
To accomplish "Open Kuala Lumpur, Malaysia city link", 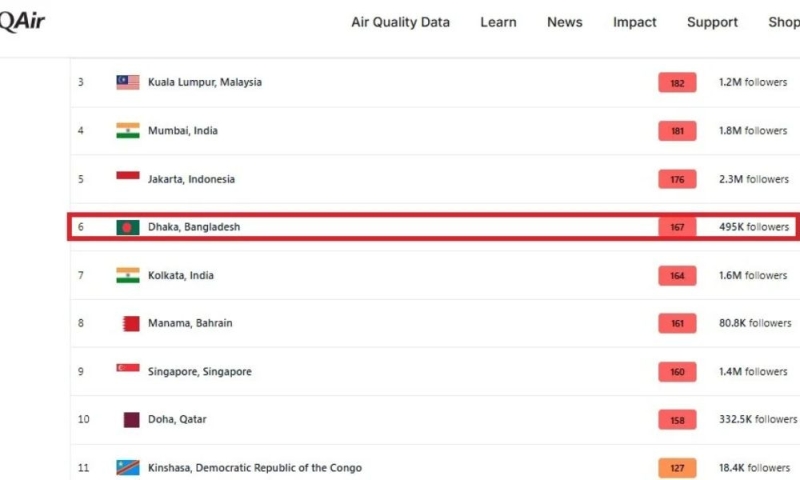I will point(205,82).
